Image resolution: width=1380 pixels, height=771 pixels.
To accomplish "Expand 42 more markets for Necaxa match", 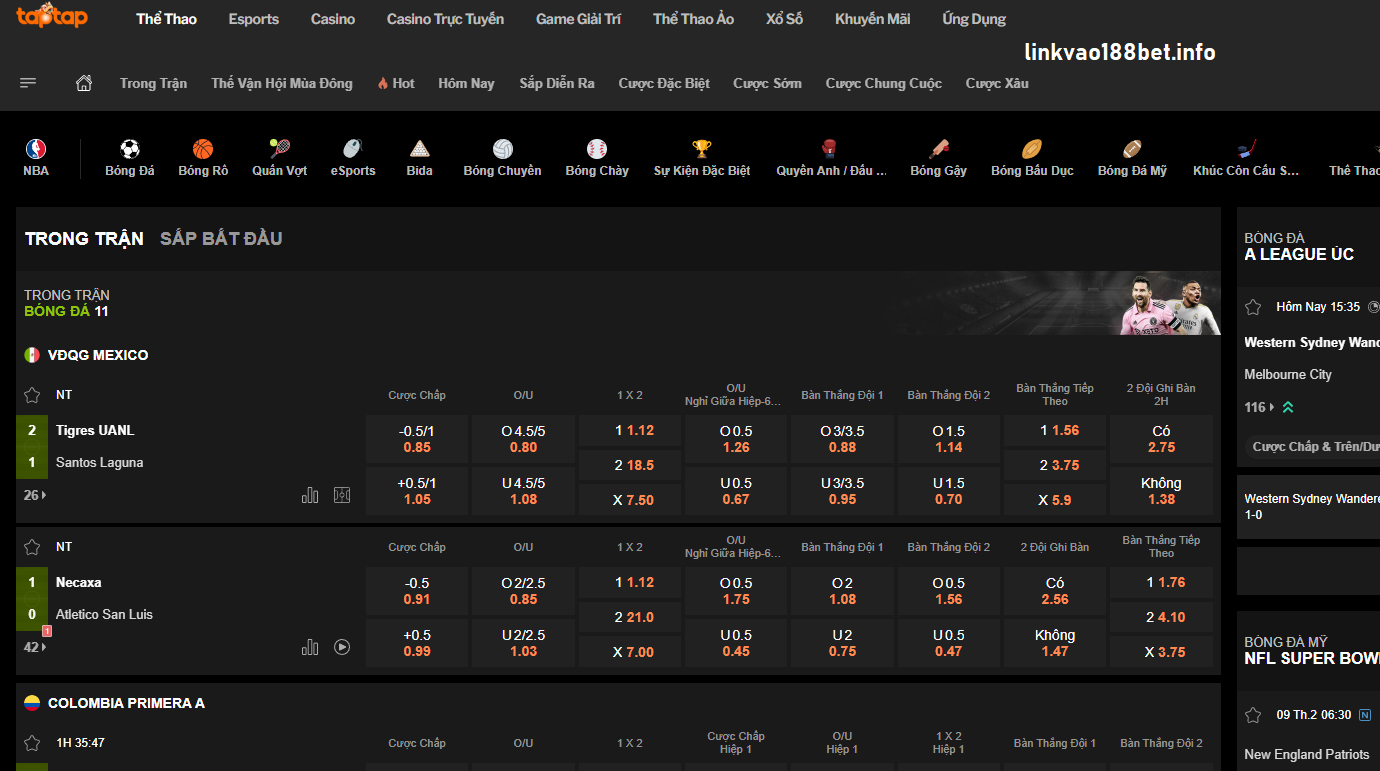I will pos(35,647).
